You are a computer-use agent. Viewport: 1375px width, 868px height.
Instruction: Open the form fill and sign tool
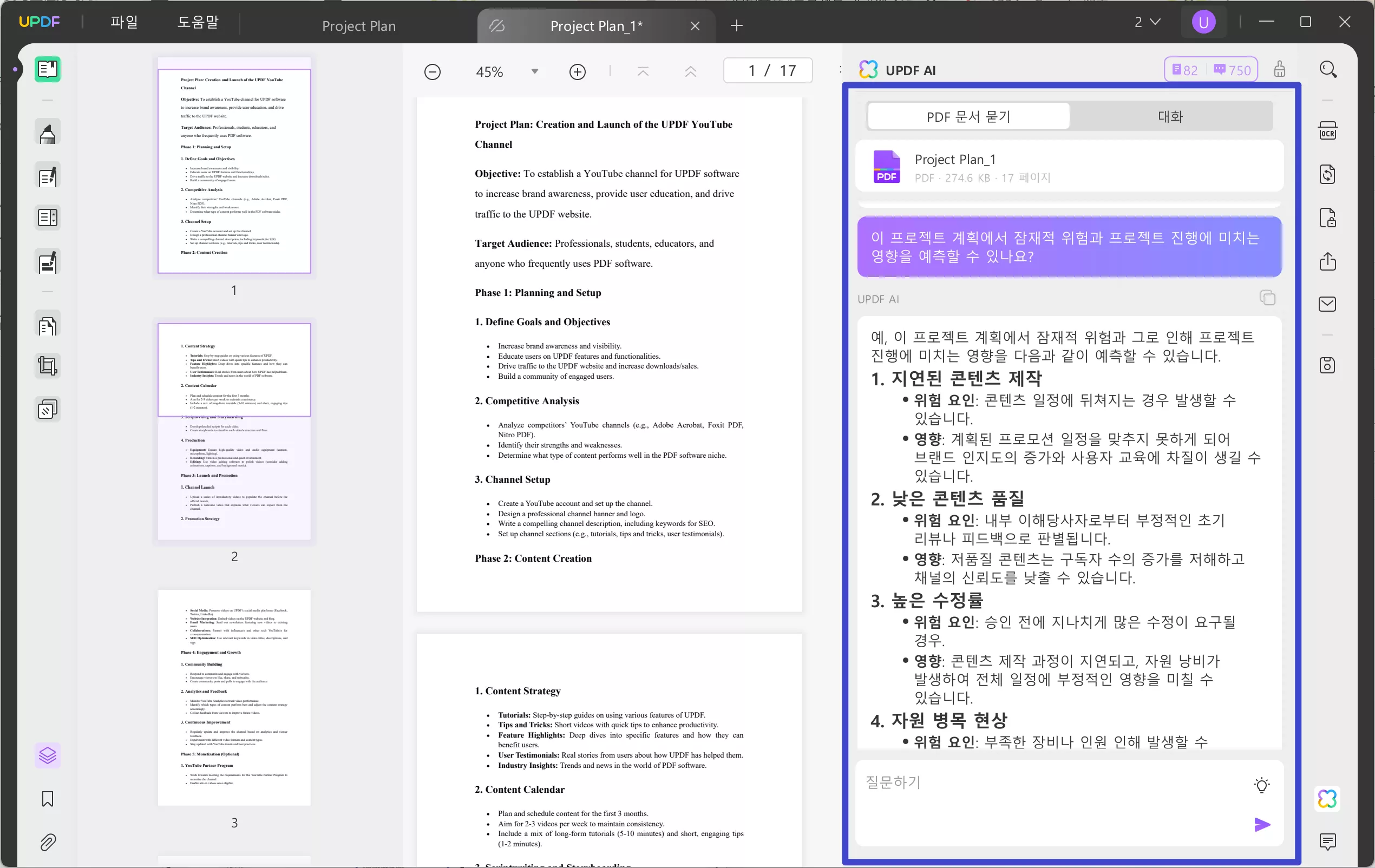point(48,262)
